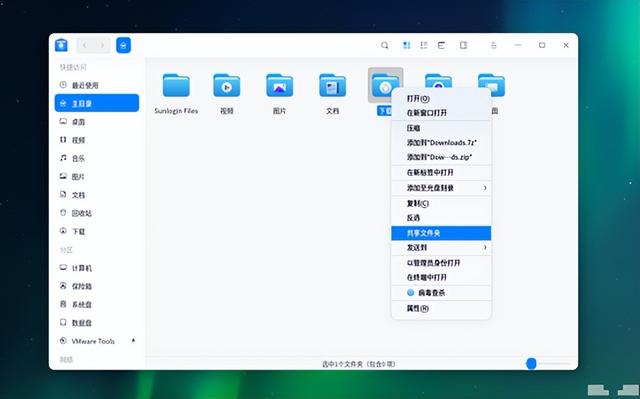Click the file manager app logo
Viewport: 640px width, 399px height.
(x=61, y=45)
